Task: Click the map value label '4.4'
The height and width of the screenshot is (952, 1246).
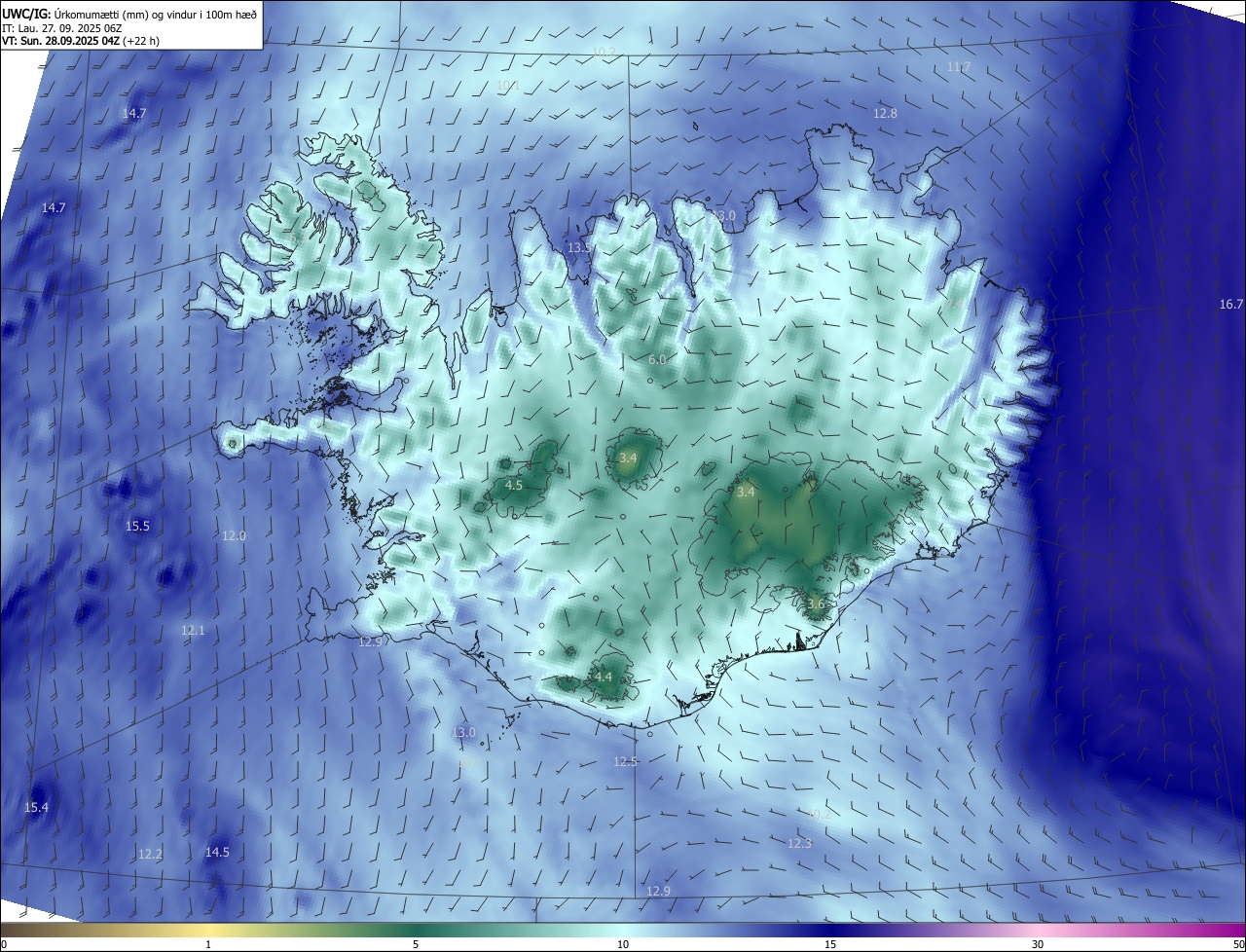Action: (x=603, y=677)
